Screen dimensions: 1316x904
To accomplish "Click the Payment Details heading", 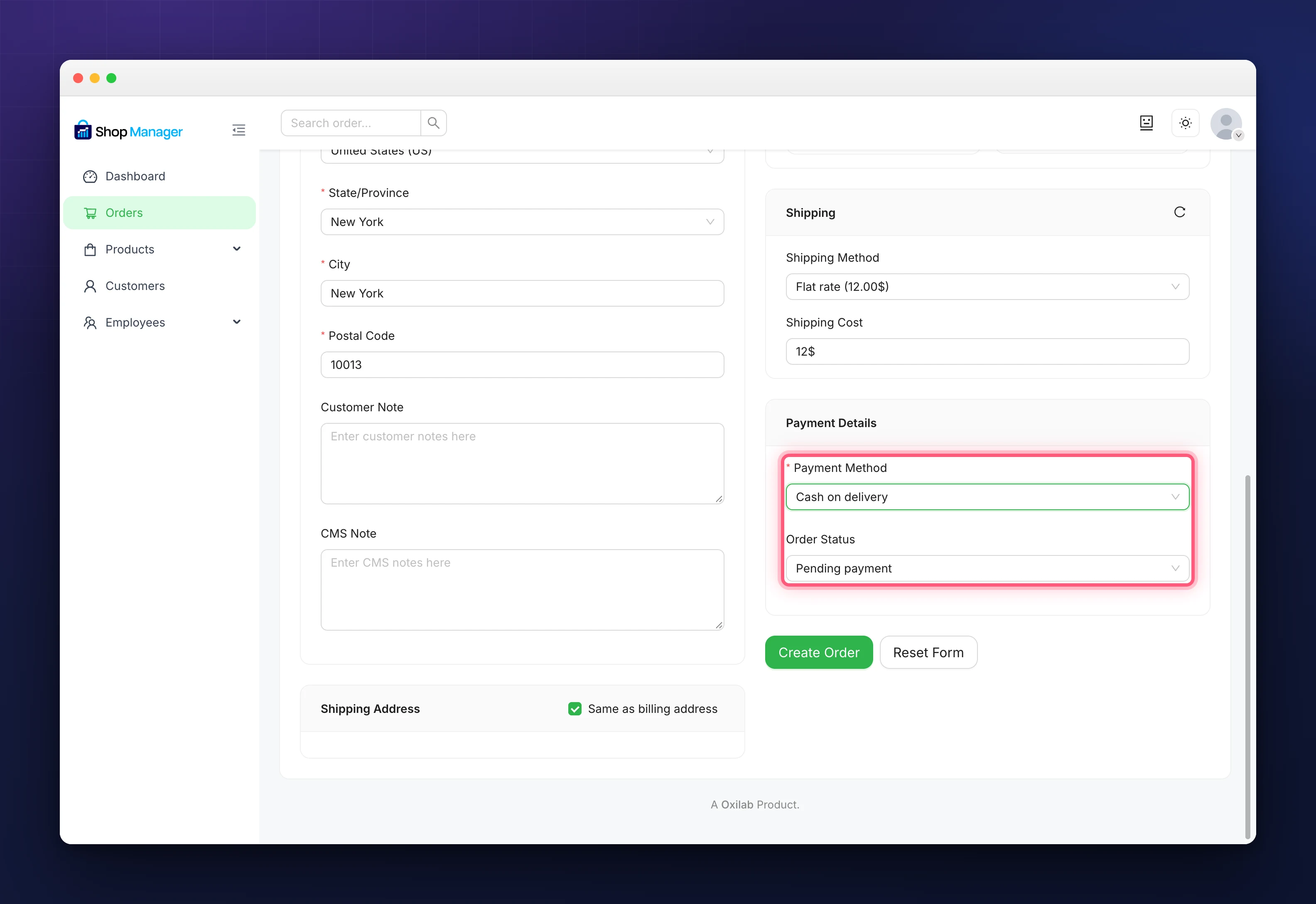I will (831, 423).
